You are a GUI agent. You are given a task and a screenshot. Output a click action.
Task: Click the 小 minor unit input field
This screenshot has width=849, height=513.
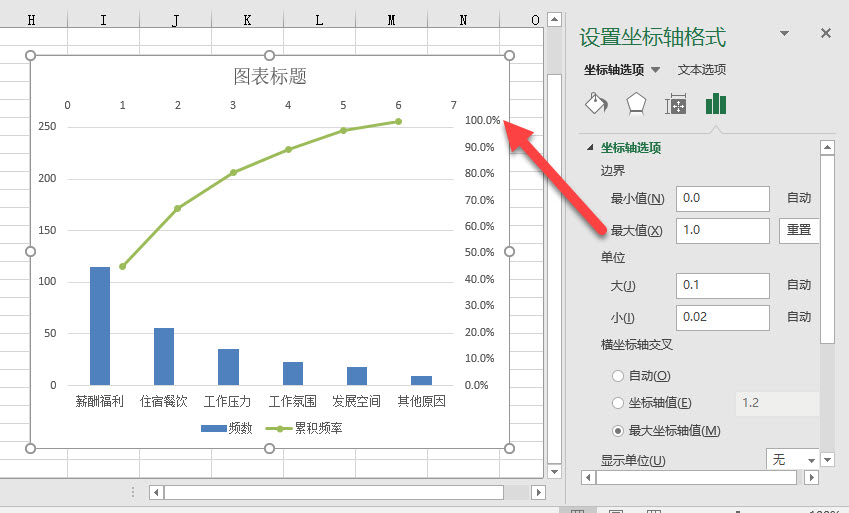click(722, 317)
